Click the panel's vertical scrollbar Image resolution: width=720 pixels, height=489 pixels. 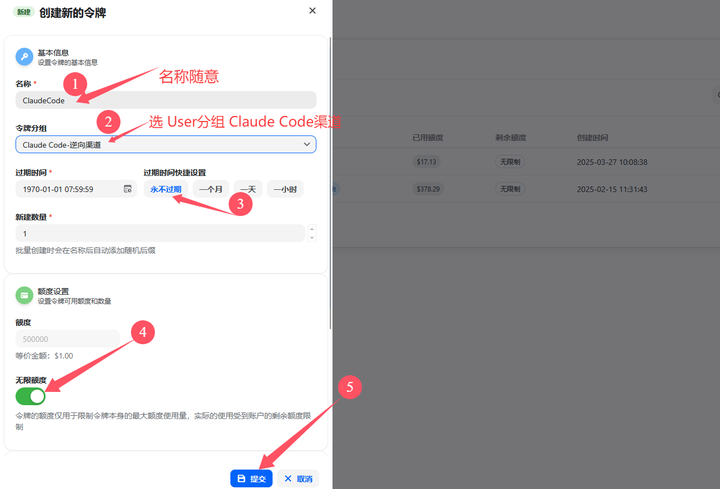(x=330, y=183)
